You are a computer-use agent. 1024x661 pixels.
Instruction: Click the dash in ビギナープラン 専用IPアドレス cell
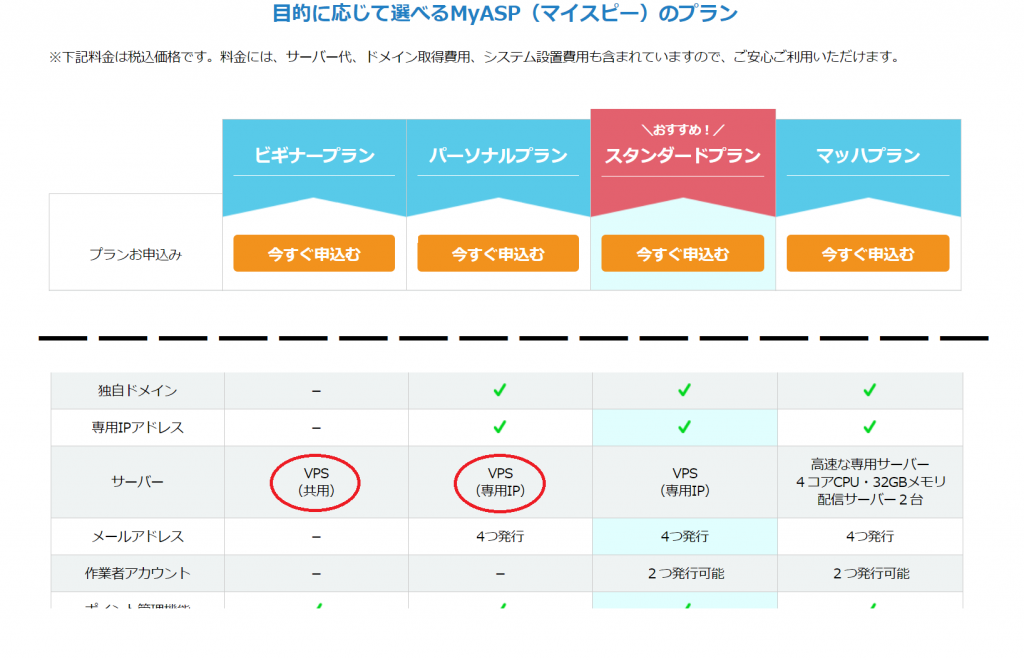pyautogui.click(x=316, y=428)
